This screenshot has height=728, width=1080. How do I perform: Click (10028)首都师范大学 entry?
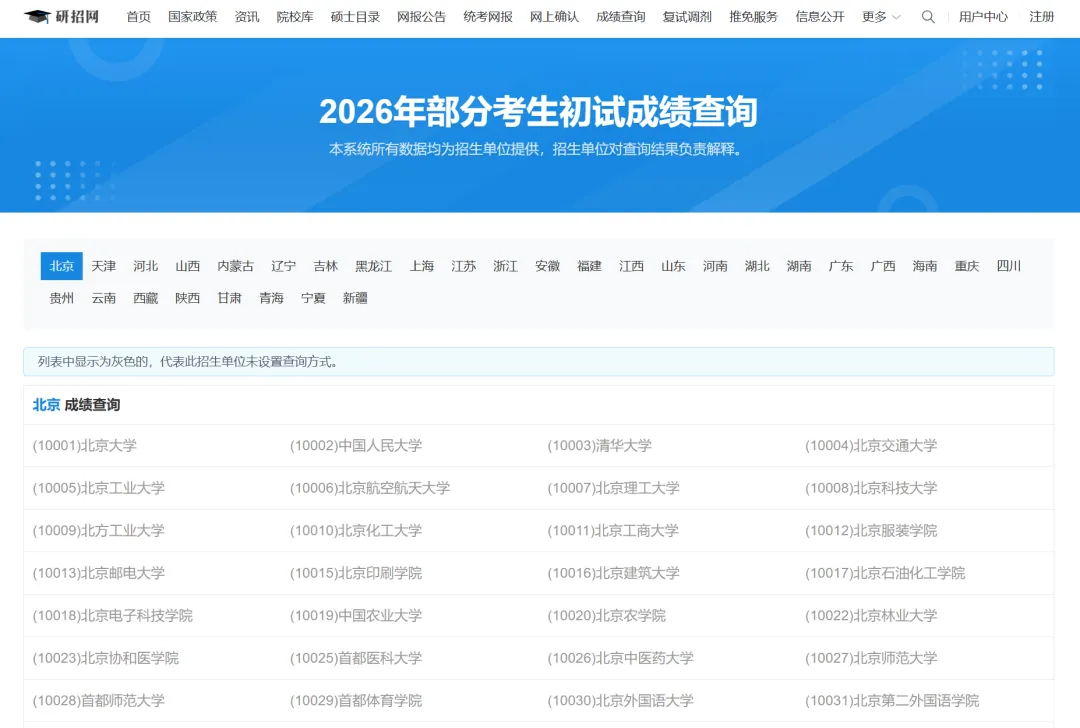(x=98, y=701)
